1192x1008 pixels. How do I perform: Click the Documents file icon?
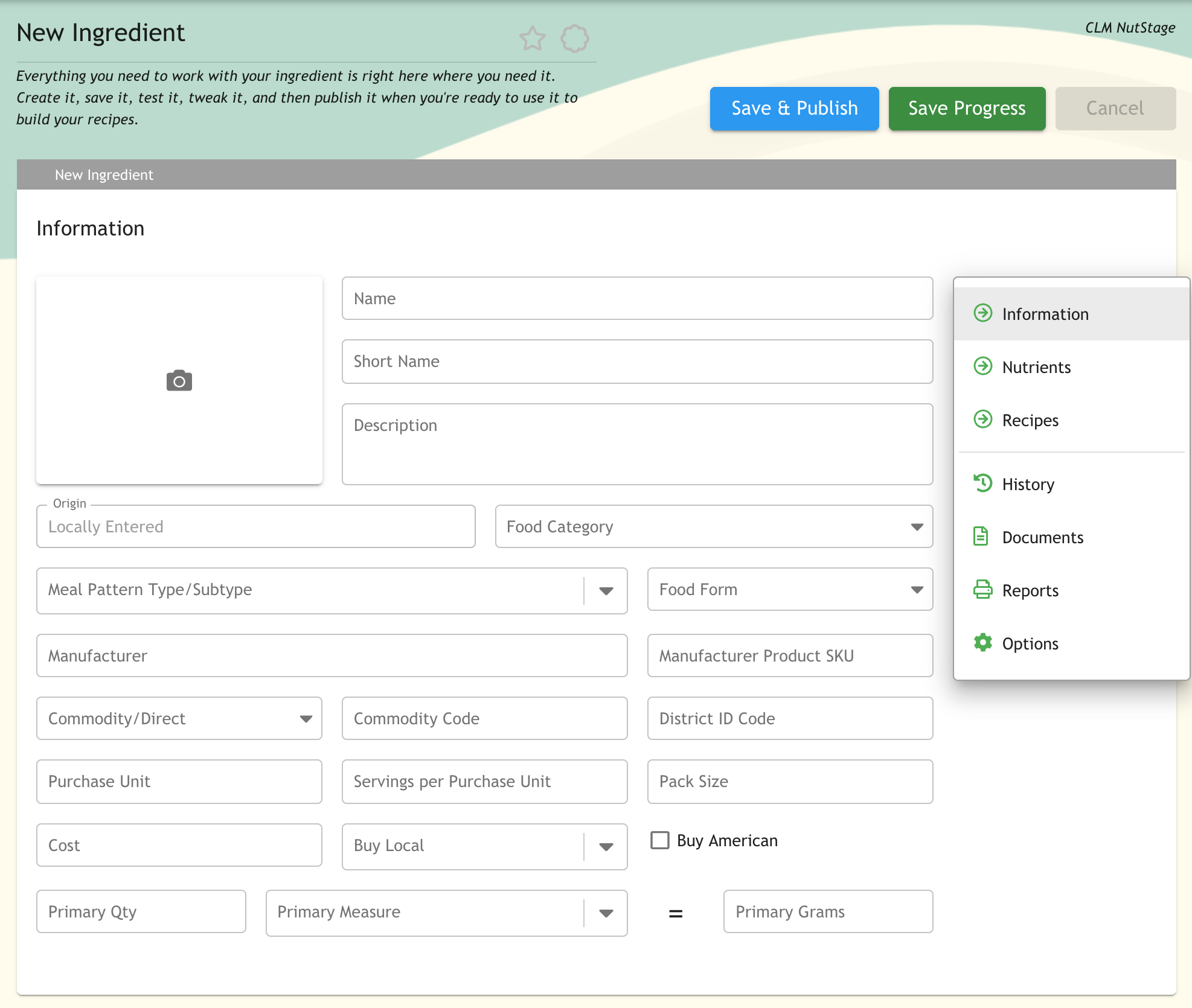click(x=981, y=536)
